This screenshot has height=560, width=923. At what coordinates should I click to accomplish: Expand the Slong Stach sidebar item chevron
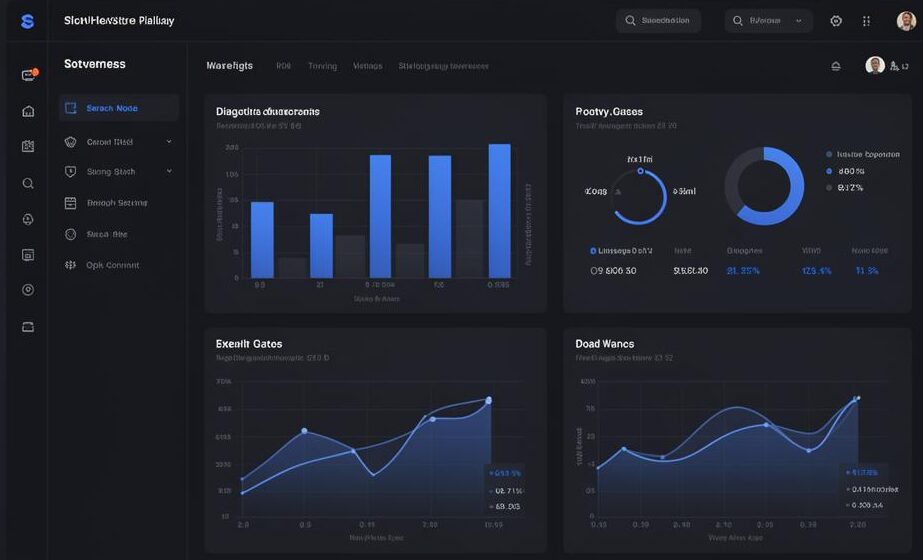tap(169, 171)
